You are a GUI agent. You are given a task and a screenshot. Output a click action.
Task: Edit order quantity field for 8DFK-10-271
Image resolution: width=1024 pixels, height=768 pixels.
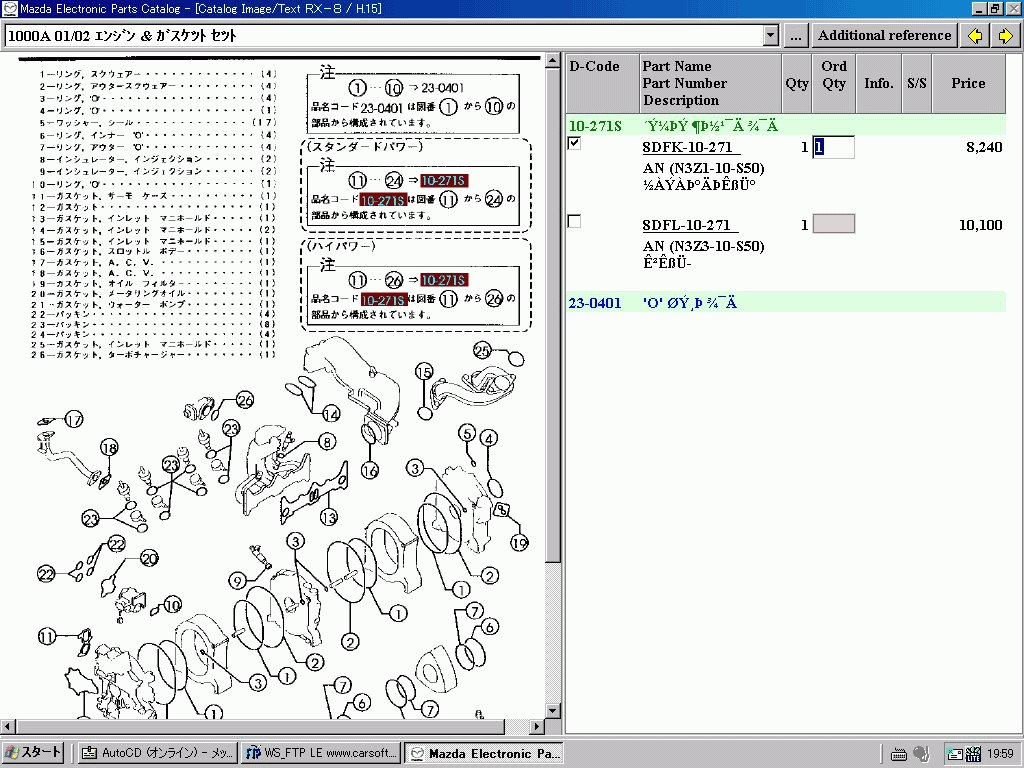click(833, 147)
